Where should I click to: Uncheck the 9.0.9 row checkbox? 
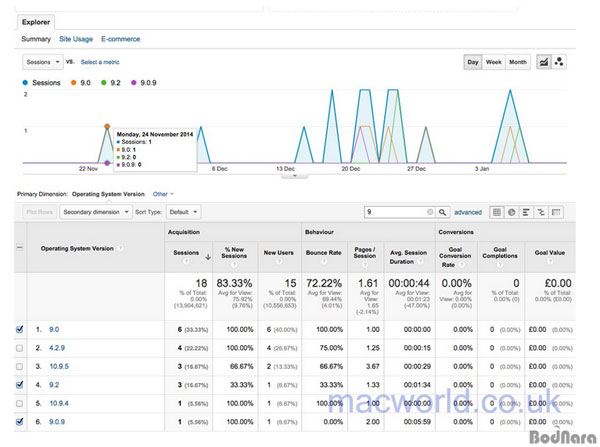click(x=20, y=422)
